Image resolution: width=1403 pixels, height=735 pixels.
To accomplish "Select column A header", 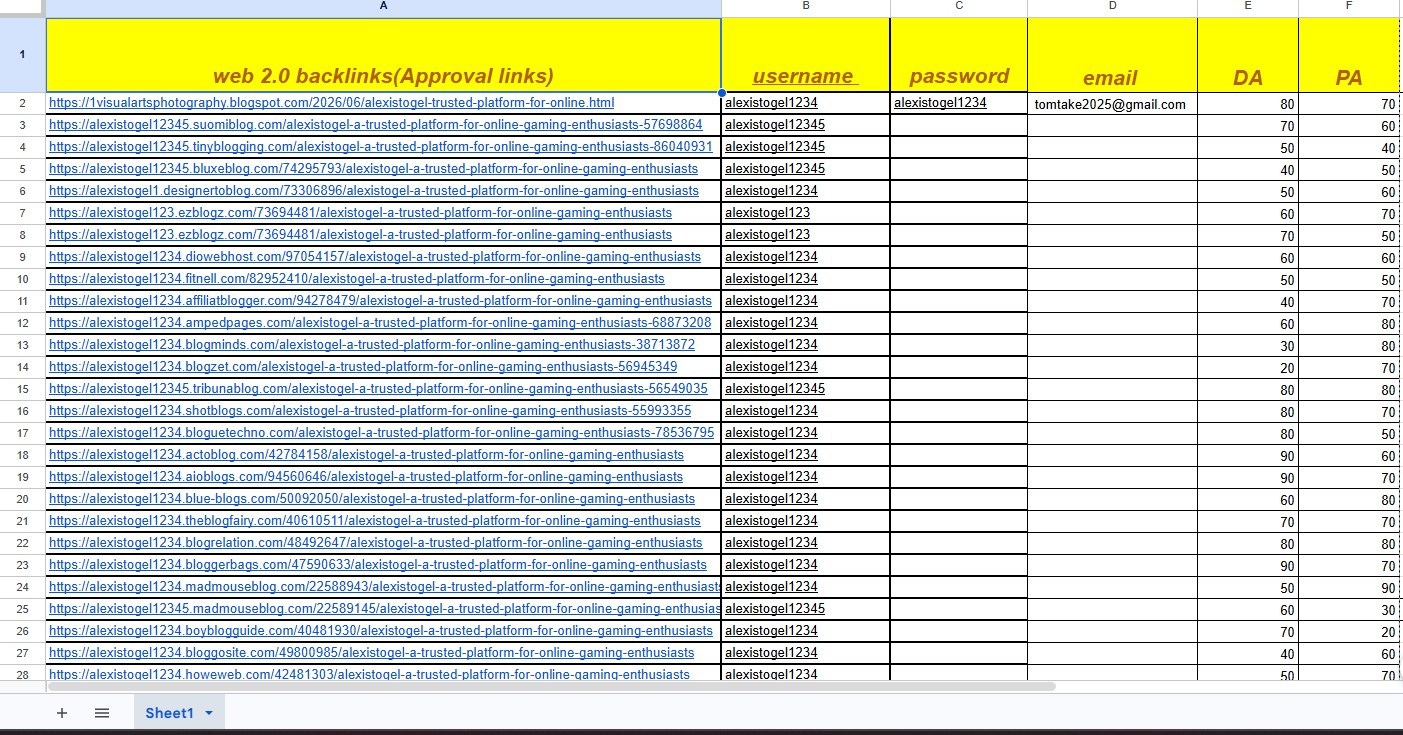I will coord(384,8).
